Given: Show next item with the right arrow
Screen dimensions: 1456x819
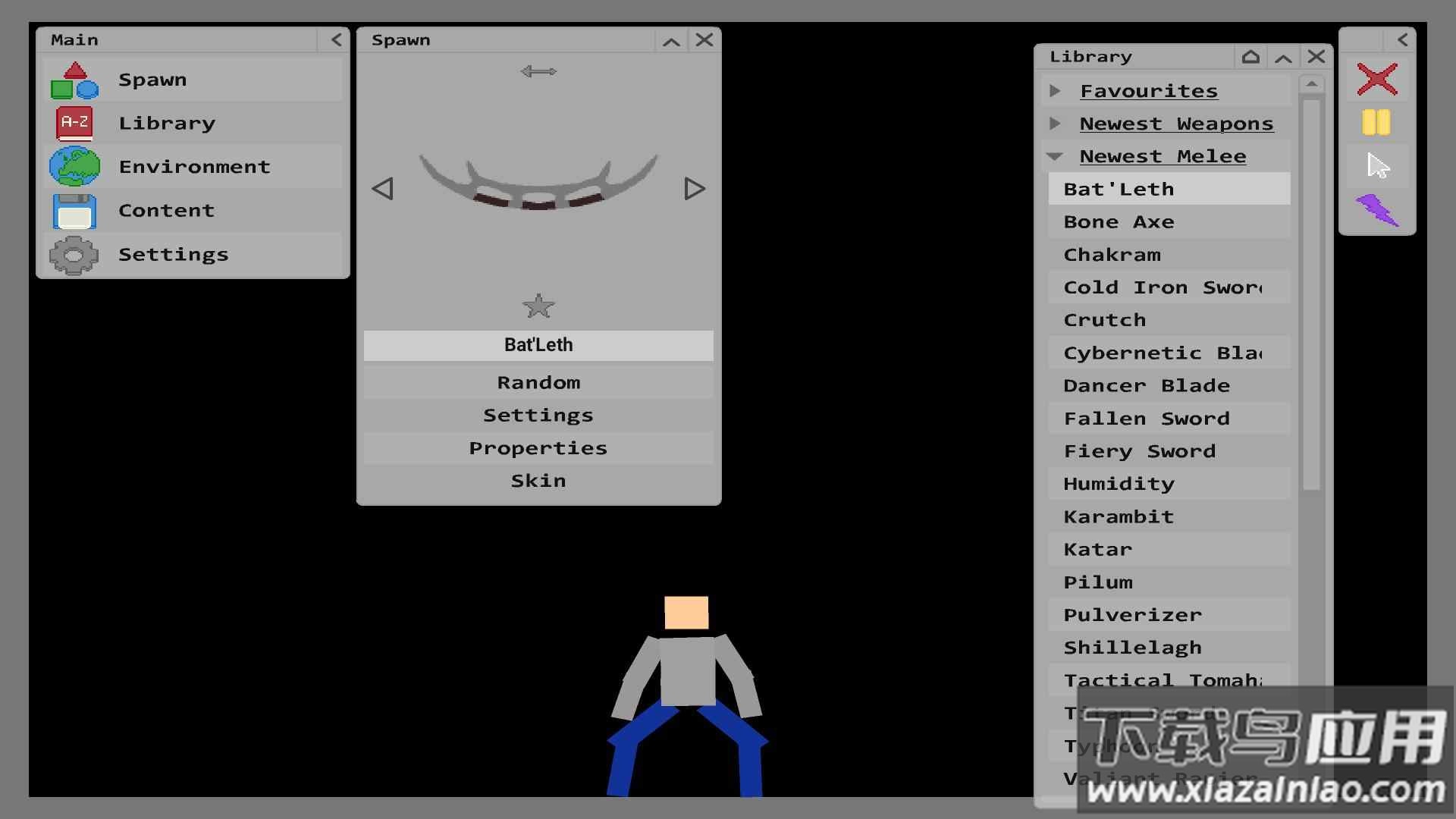Looking at the screenshot, I should pos(694,189).
